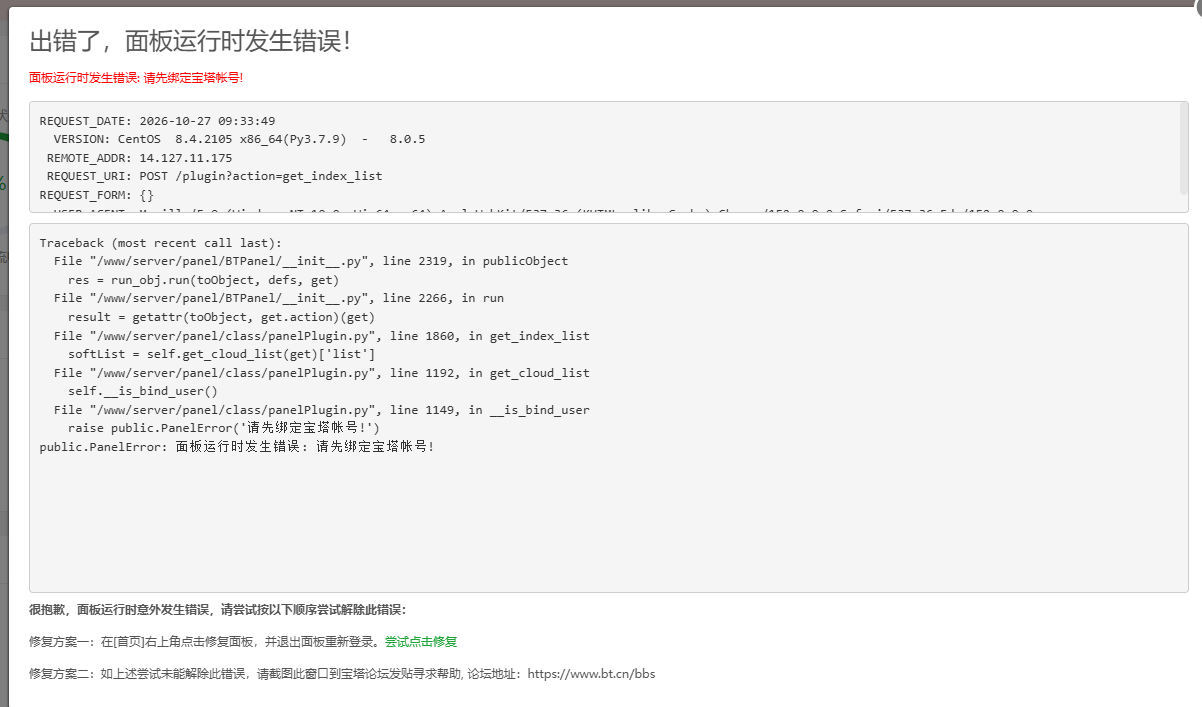
Task: Click the REQUEST_URI POST /plugin line
Action: point(215,176)
